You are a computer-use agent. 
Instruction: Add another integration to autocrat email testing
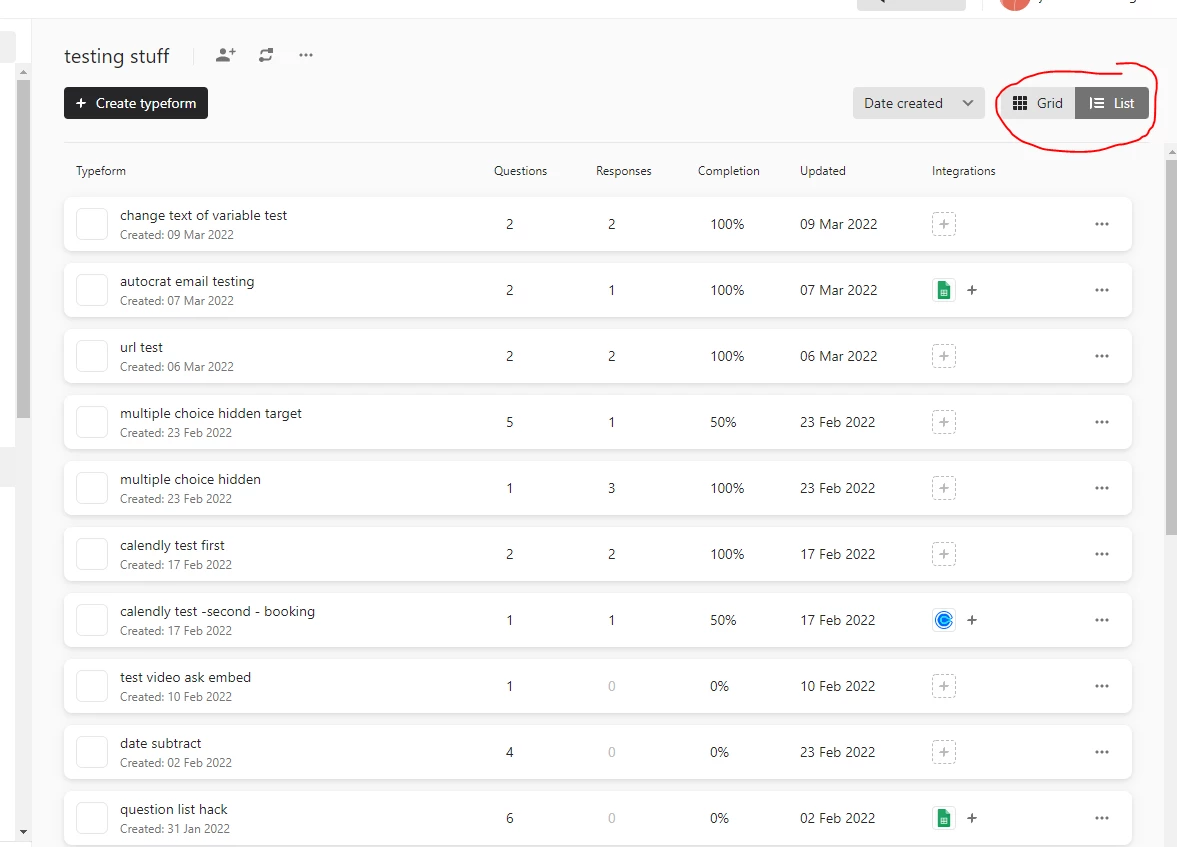click(x=972, y=290)
